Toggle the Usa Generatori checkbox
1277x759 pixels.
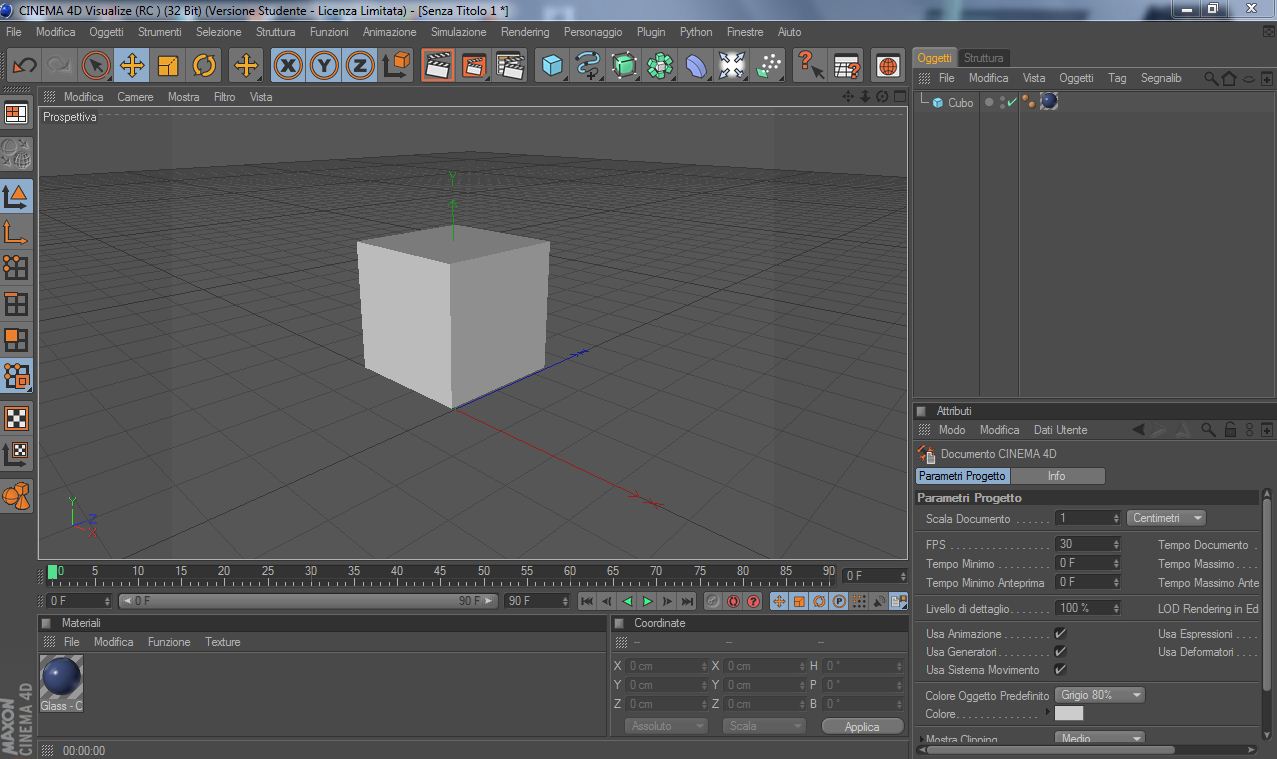coord(1060,652)
